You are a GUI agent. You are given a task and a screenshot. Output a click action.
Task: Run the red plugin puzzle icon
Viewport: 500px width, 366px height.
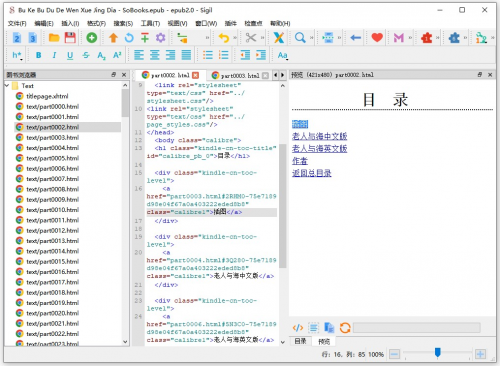click(x=426, y=38)
